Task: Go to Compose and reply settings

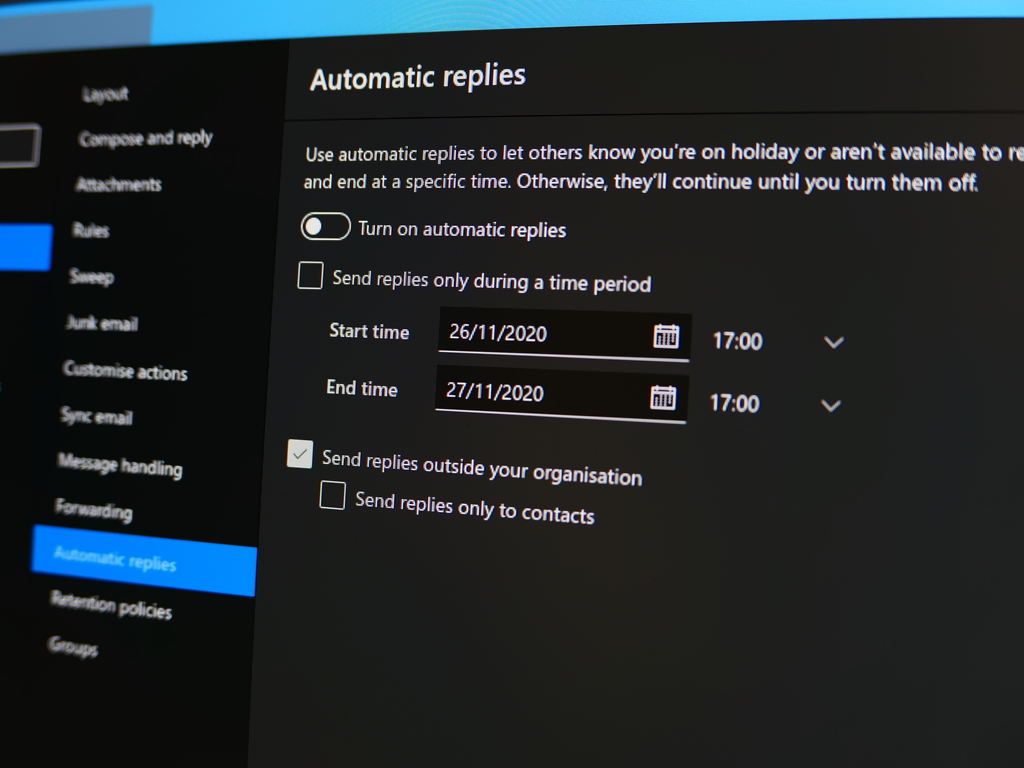Action: (x=146, y=139)
